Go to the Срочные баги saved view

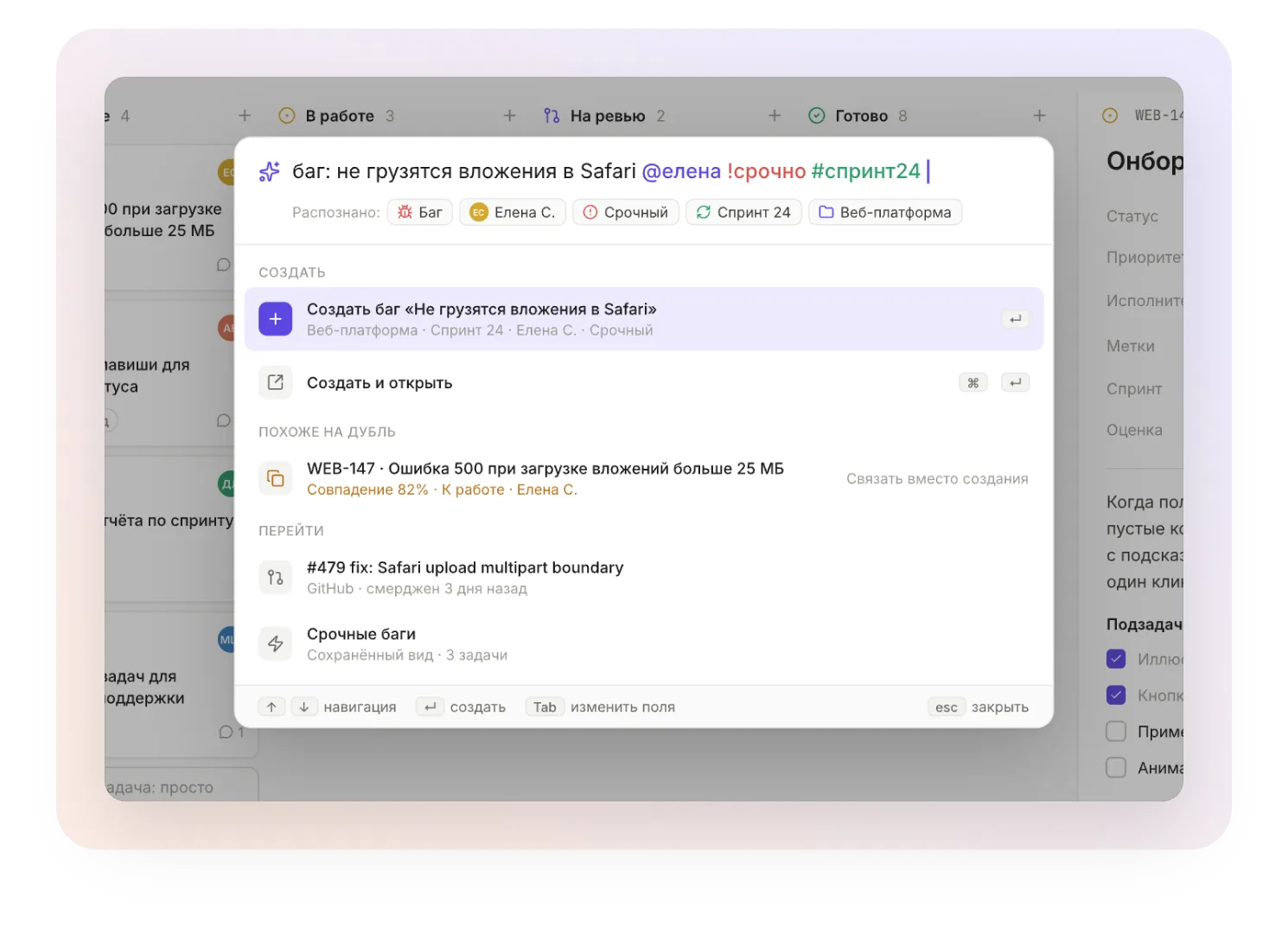(x=644, y=643)
